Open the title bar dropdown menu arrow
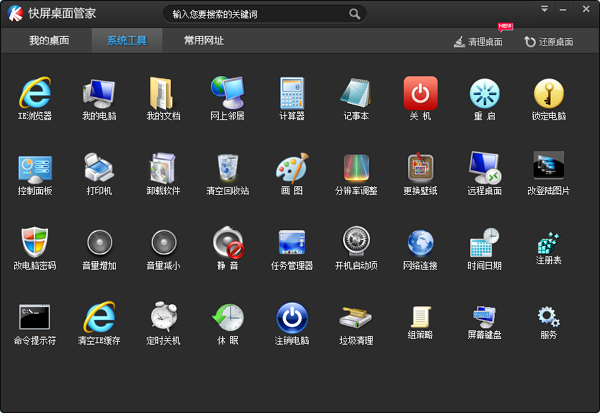 point(544,9)
